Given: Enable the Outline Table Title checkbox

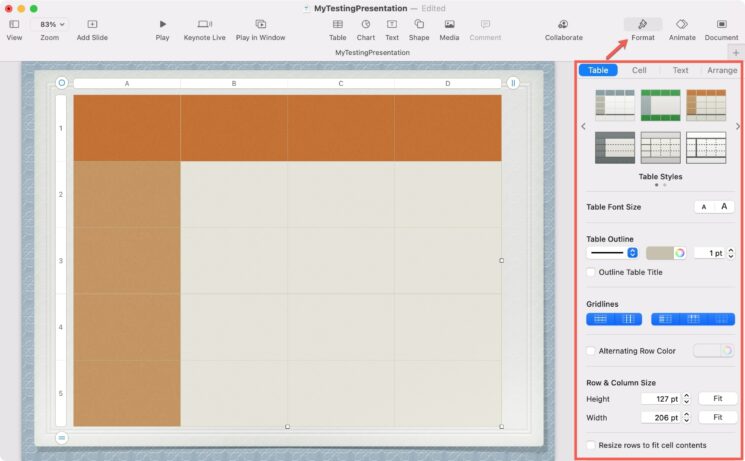Looking at the screenshot, I should click(x=591, y=272).
